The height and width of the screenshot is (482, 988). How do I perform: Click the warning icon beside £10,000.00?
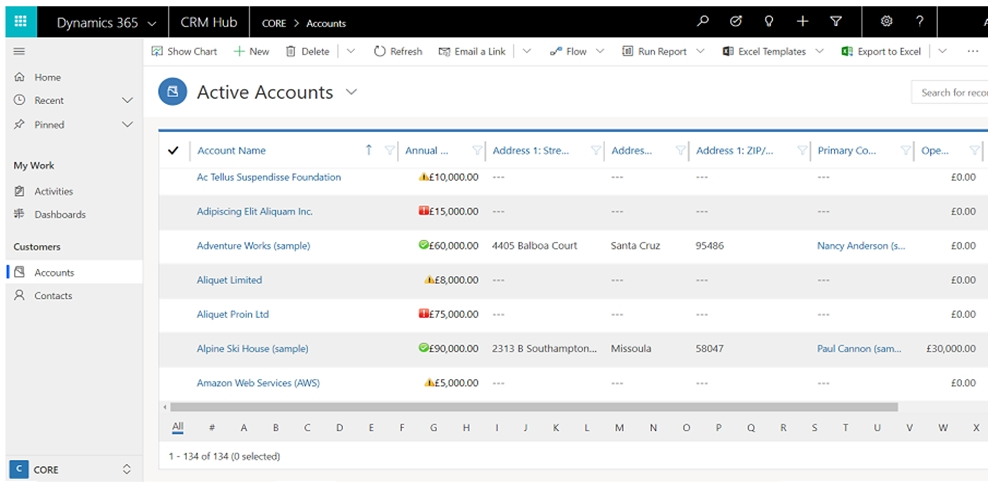(423, 177)
